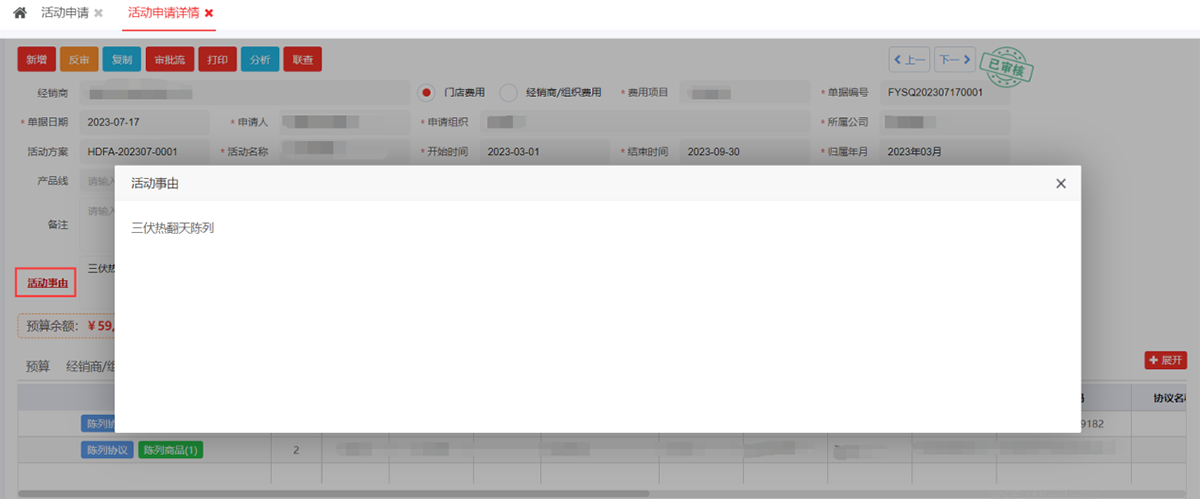Open 陈列商品(1) in the second table row

(x=170, y=450)
